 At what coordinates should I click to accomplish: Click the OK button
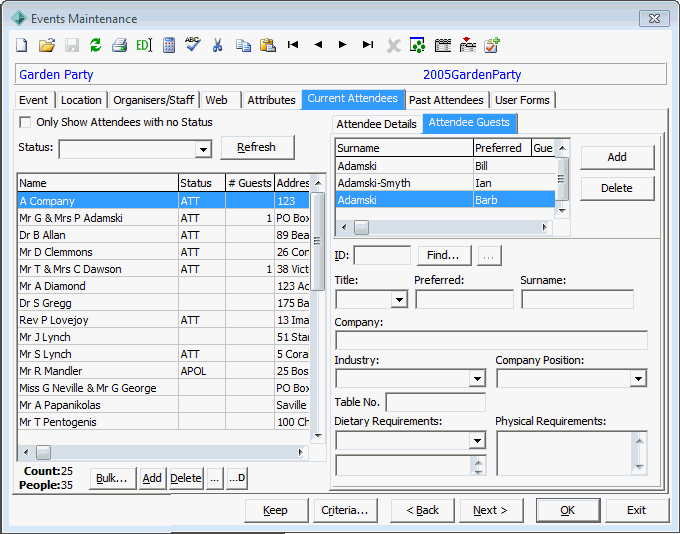click(x=568, y=510)
